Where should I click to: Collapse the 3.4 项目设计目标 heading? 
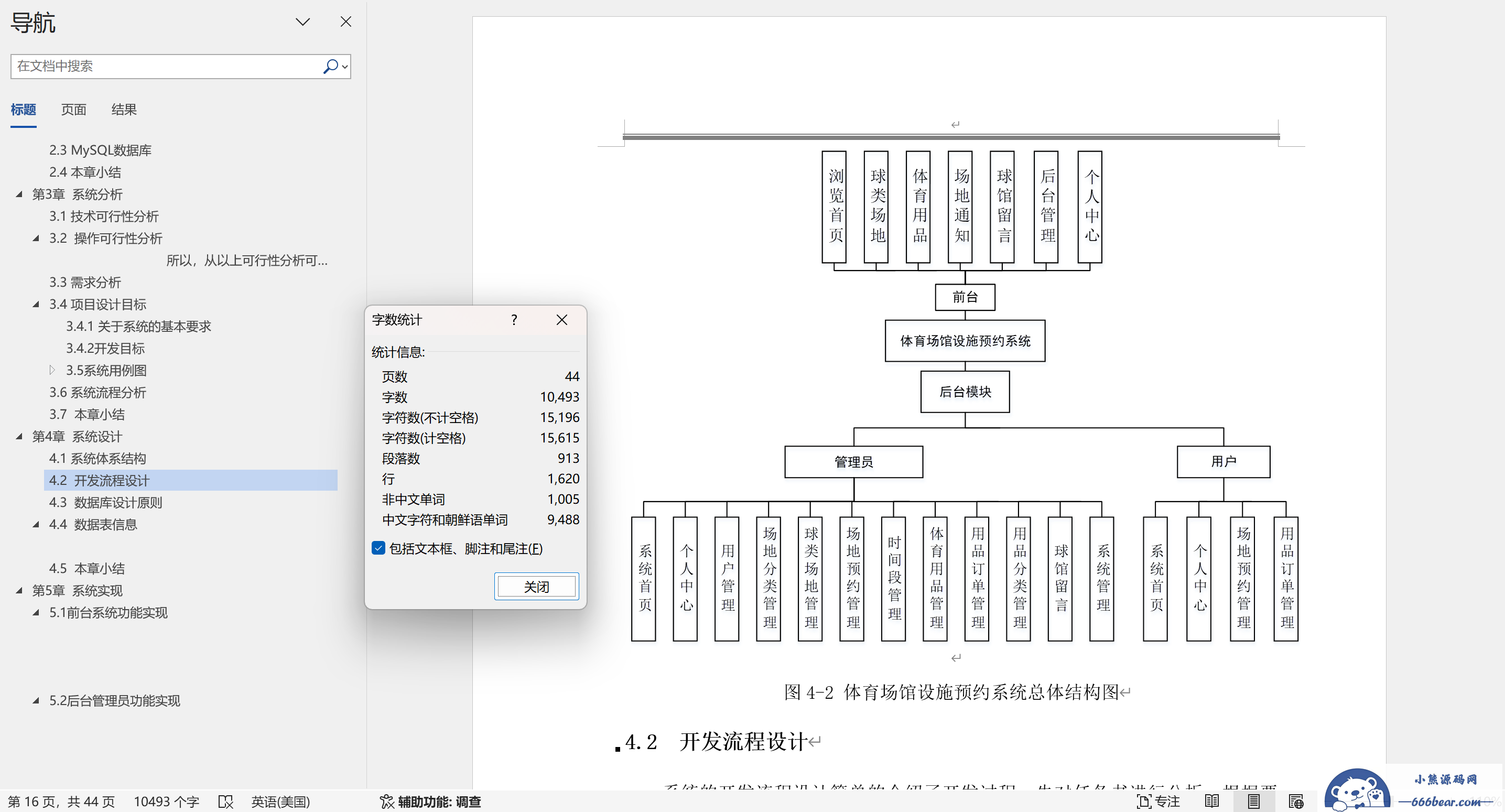[36, 305]
